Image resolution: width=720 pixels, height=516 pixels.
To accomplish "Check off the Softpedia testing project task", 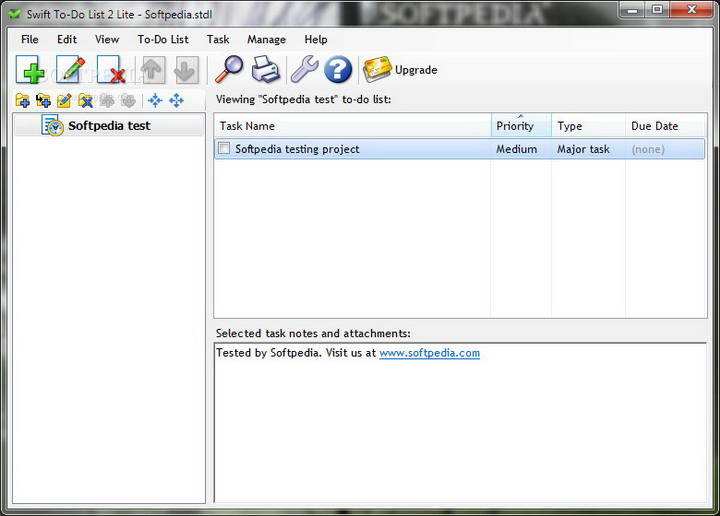I will tap(224, 148).
